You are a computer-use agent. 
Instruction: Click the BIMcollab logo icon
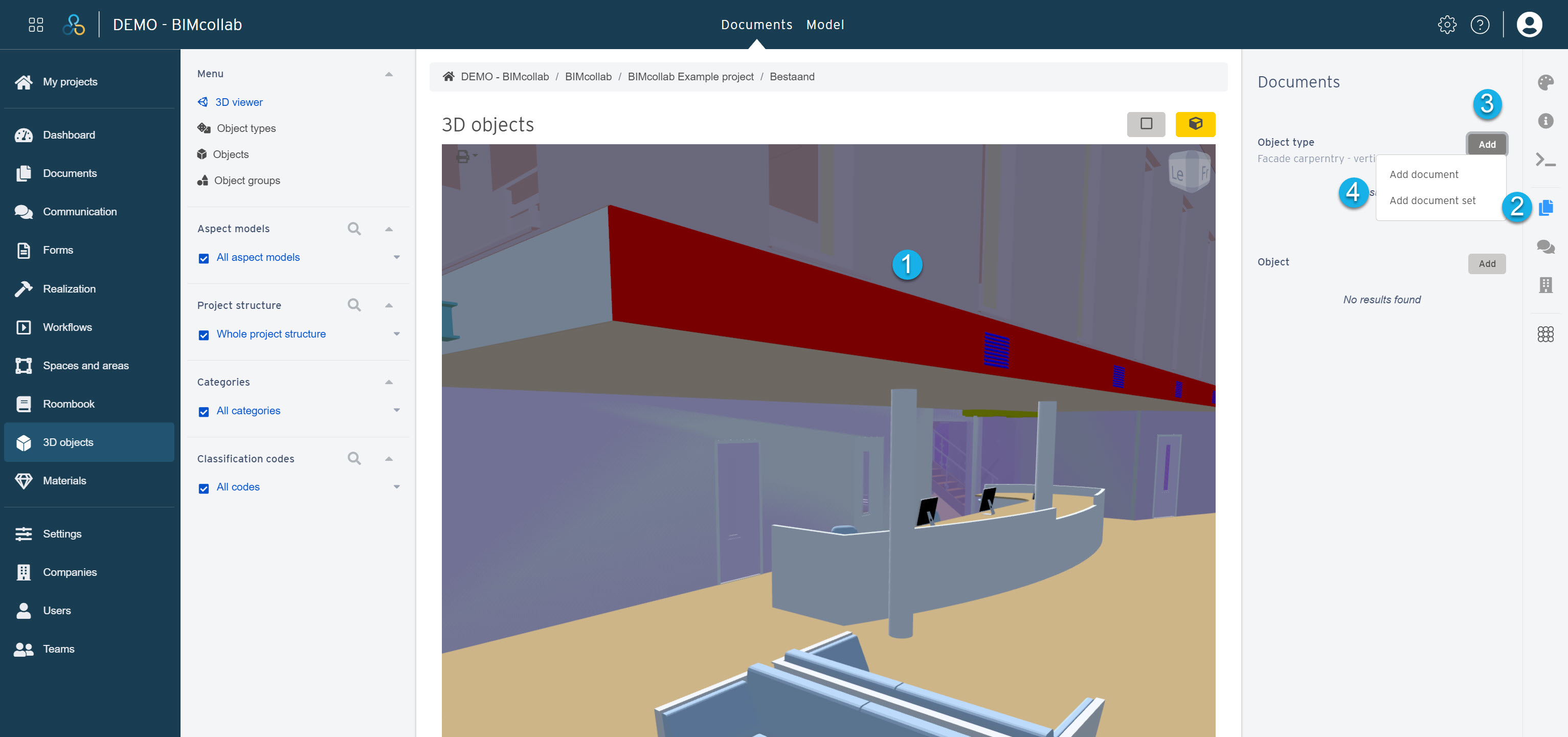(74, 25)
